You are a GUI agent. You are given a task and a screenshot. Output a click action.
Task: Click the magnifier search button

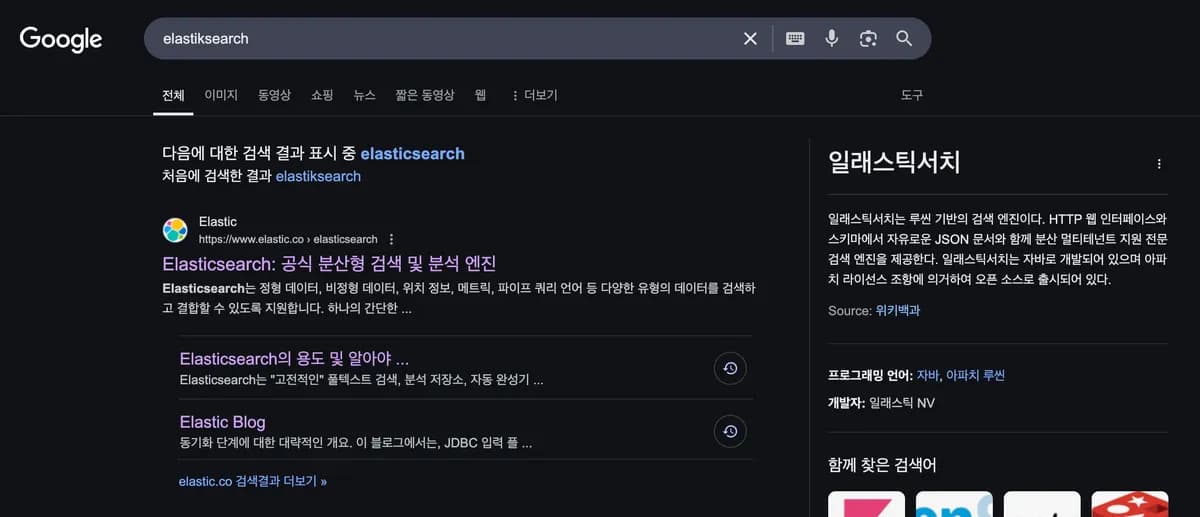tap(904, 38)
